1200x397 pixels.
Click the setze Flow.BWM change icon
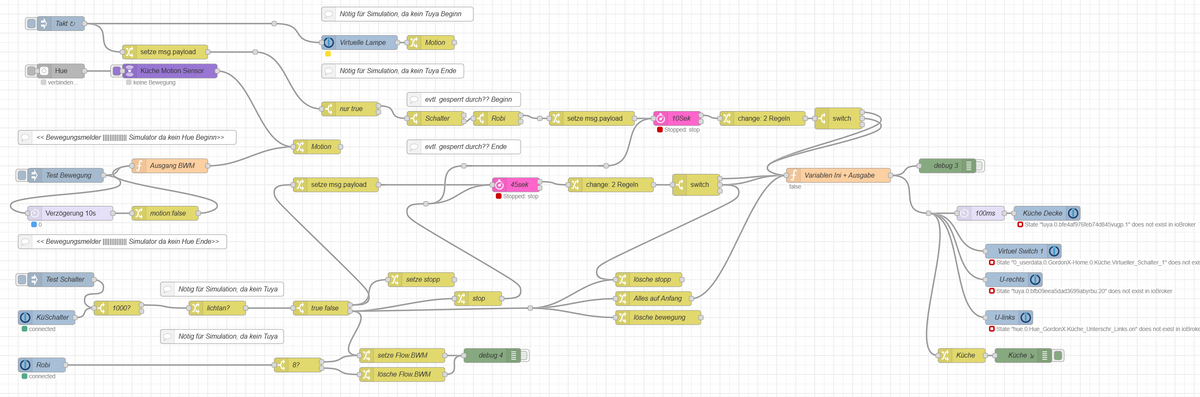click(x=367, y=355)
